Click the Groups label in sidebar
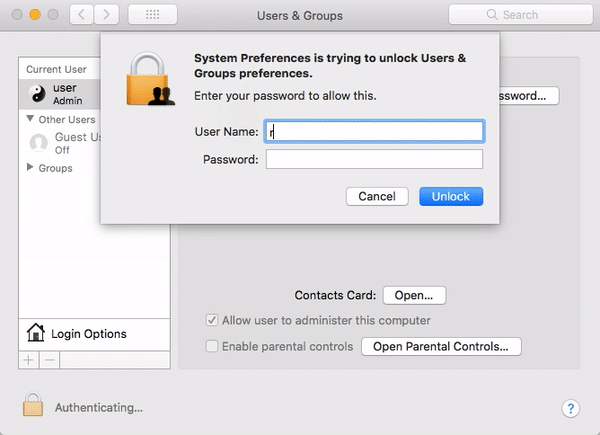This screenshot has width=600, height=435. coord(55,168)
